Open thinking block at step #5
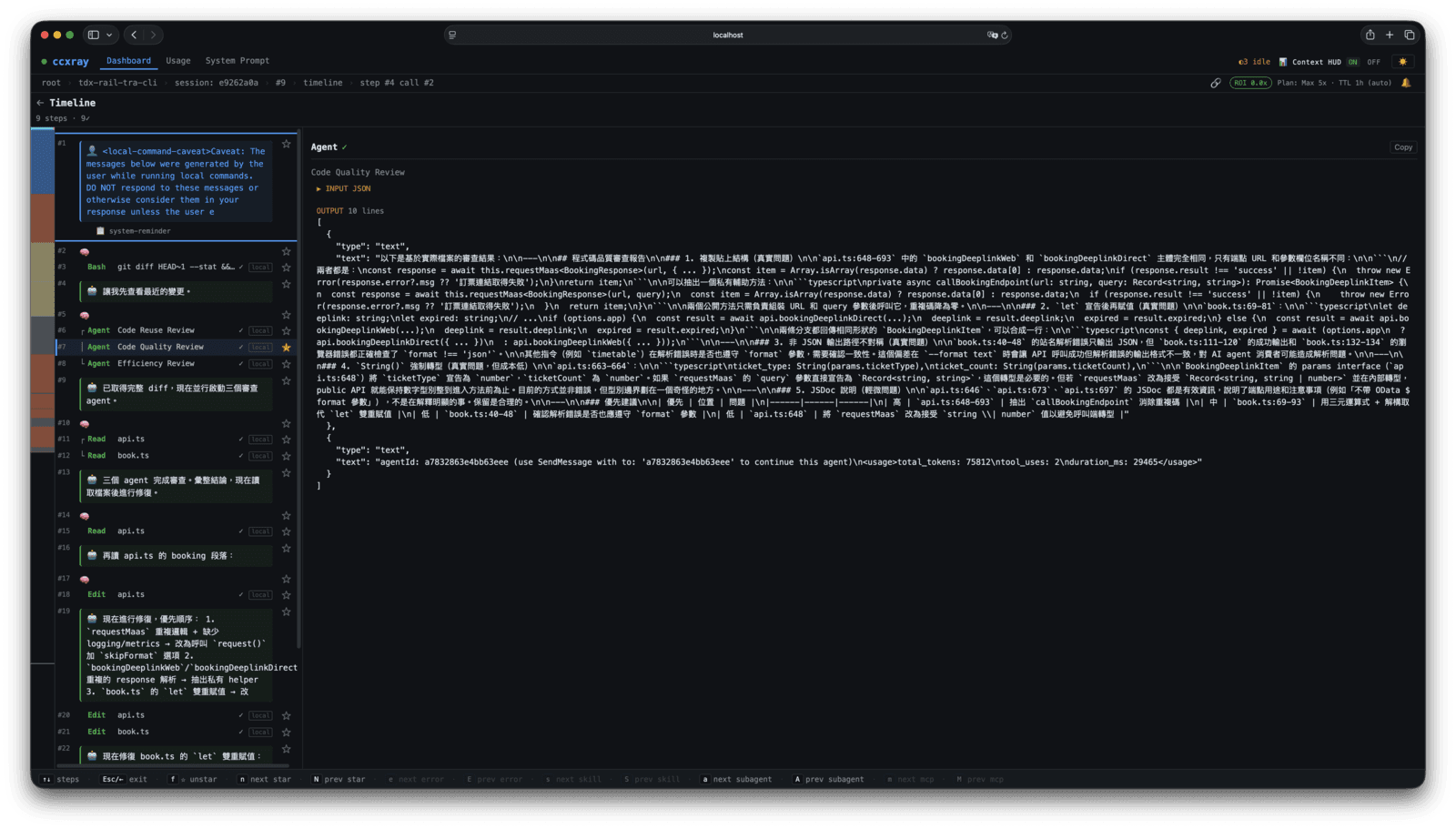The width and height of the screenshot is (1456, 829). click(x=85, y=315)
